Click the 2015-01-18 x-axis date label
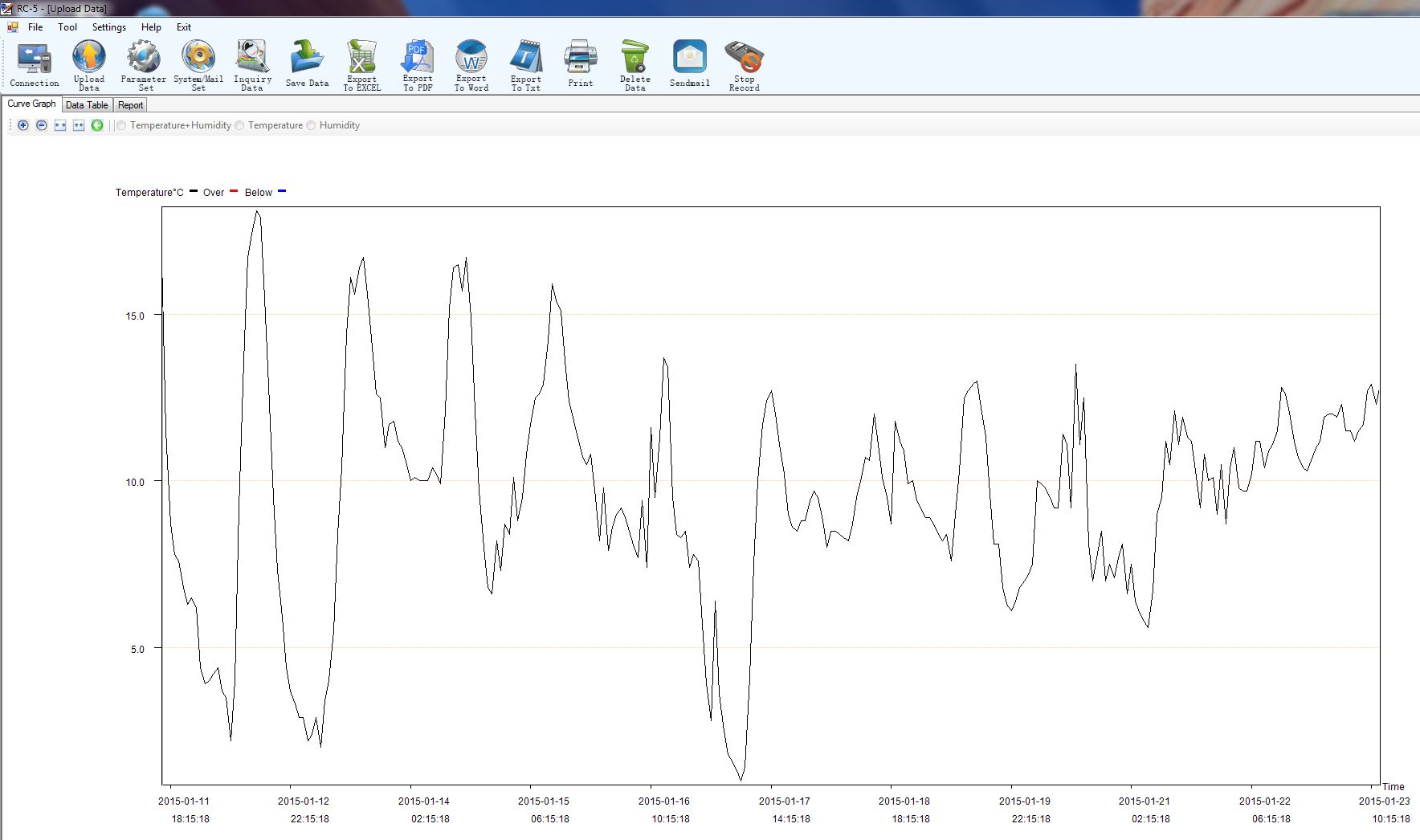 click(904, 801)
